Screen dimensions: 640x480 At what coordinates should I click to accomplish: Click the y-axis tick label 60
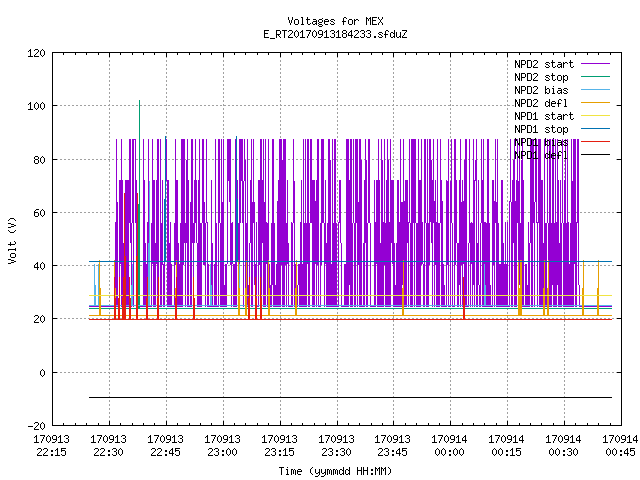pos(39,213)
